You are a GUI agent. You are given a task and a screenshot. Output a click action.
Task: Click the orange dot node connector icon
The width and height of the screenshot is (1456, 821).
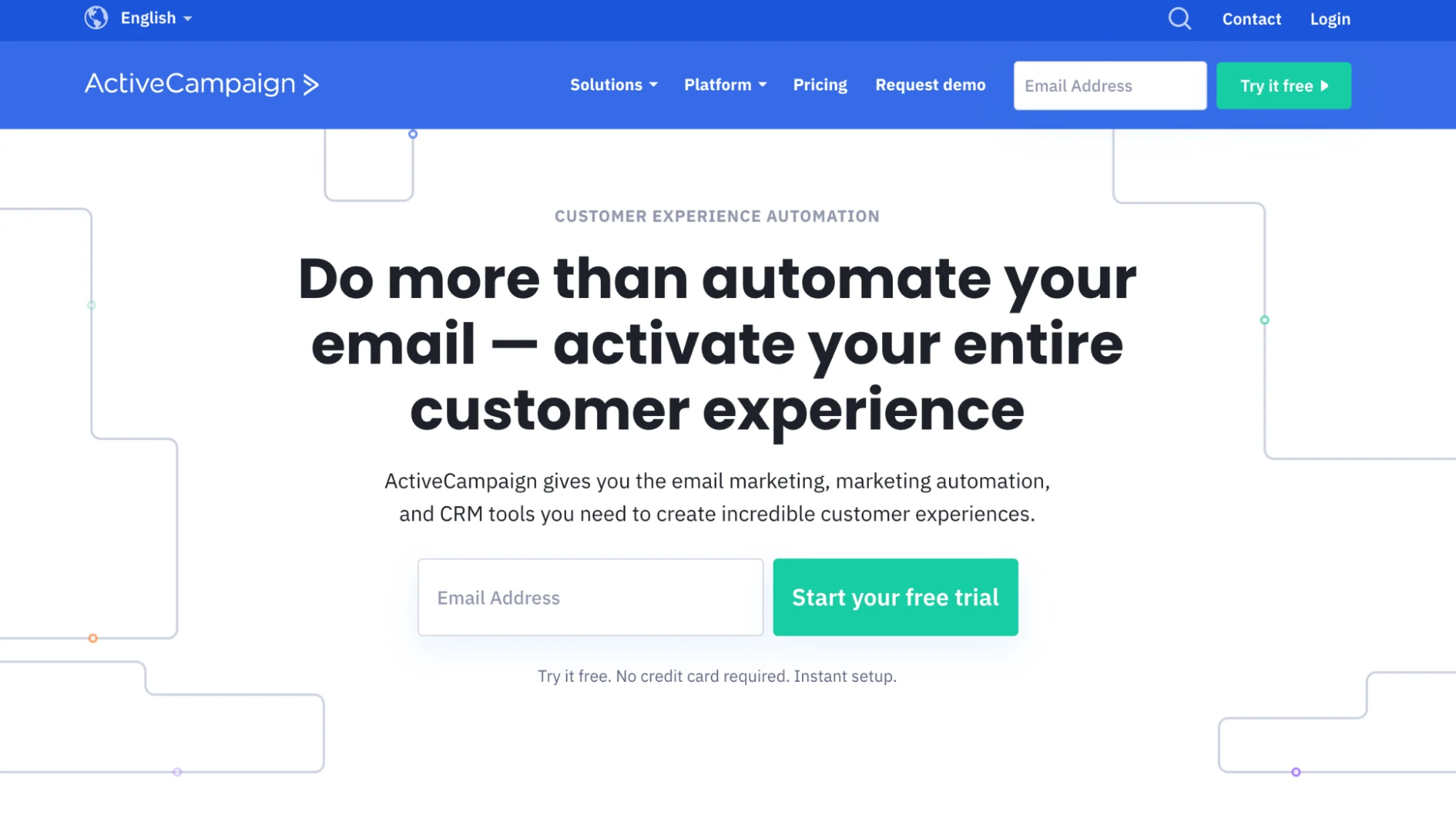click(93, 638)
